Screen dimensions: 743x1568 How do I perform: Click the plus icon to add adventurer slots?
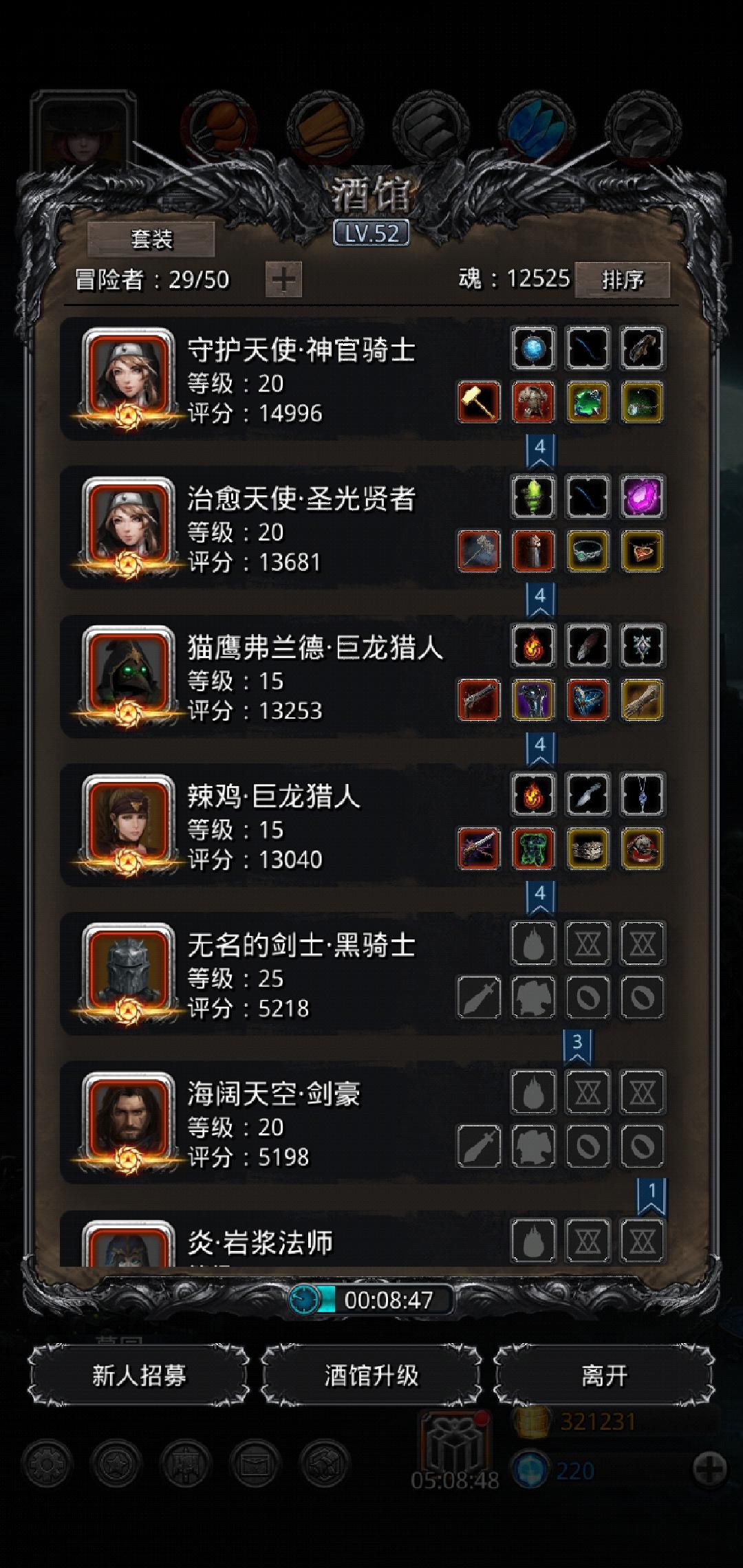(x=283, y=280)
